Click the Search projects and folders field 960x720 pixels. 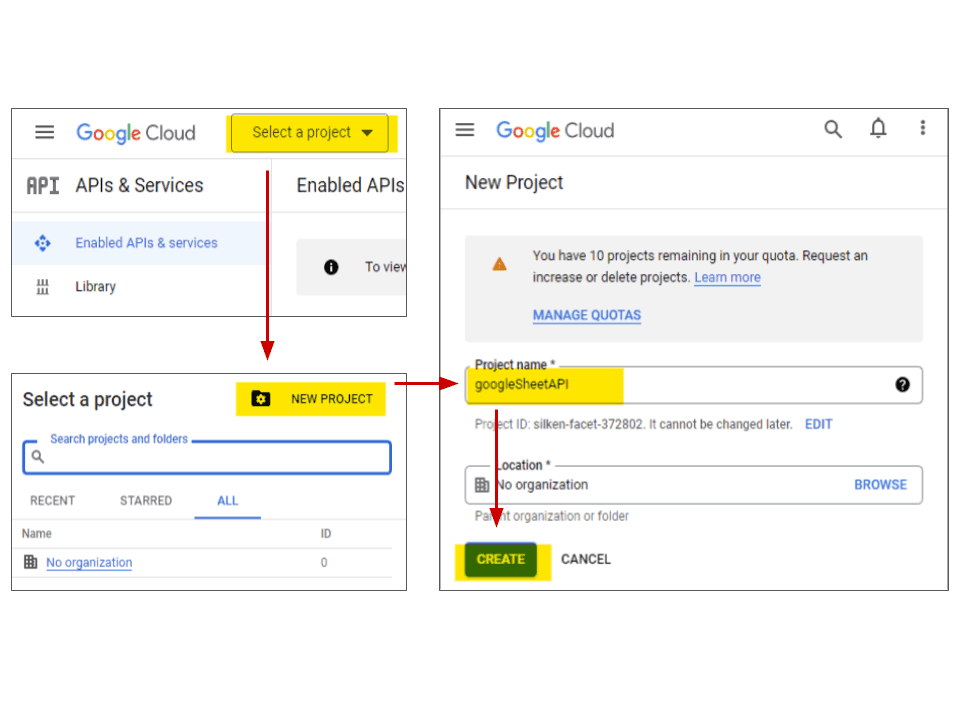(207, 457)
